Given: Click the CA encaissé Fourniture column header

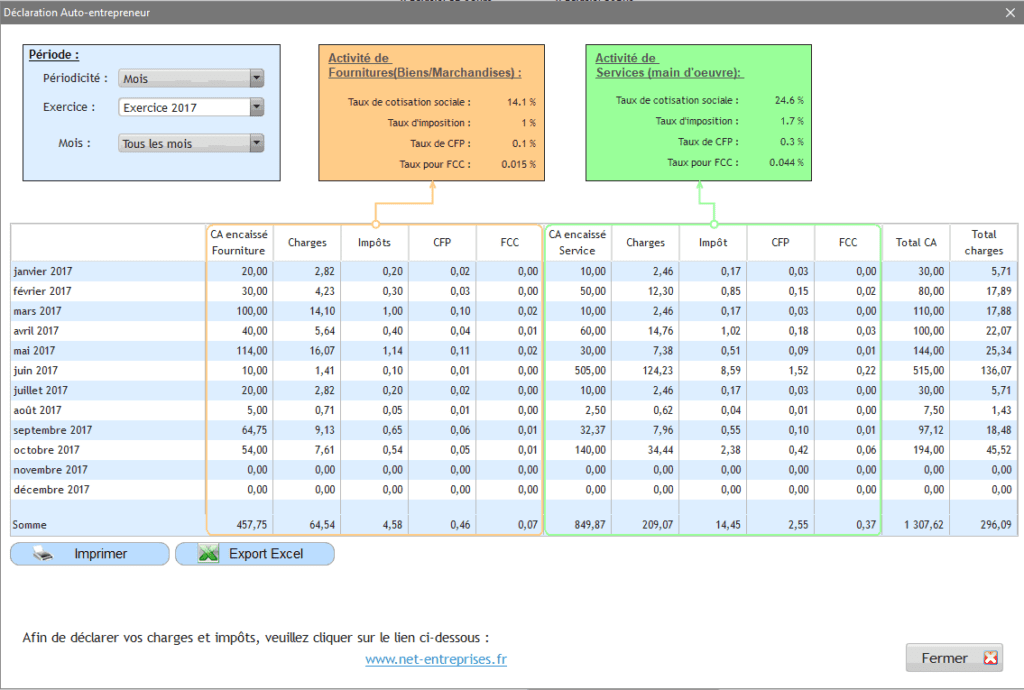Looking at the screenshot, I should 238,241.
